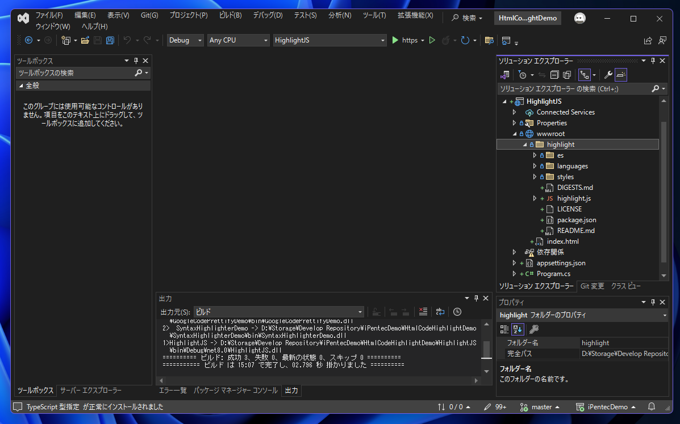Switch to the エラー一覧 tab
Viewport: 680px width, 424px height.
pyautogui.click(x=173, y=391)
